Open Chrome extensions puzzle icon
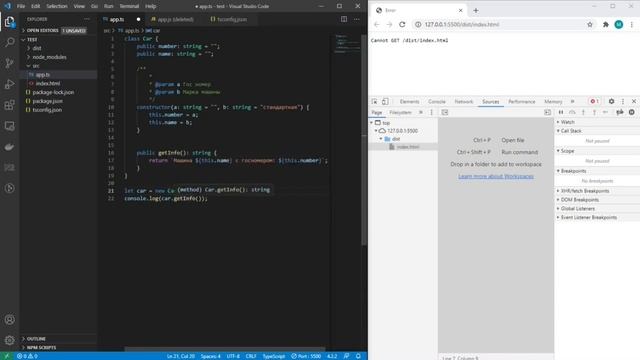Viewport: 640px width, 360px height. (x=606, y=24)
